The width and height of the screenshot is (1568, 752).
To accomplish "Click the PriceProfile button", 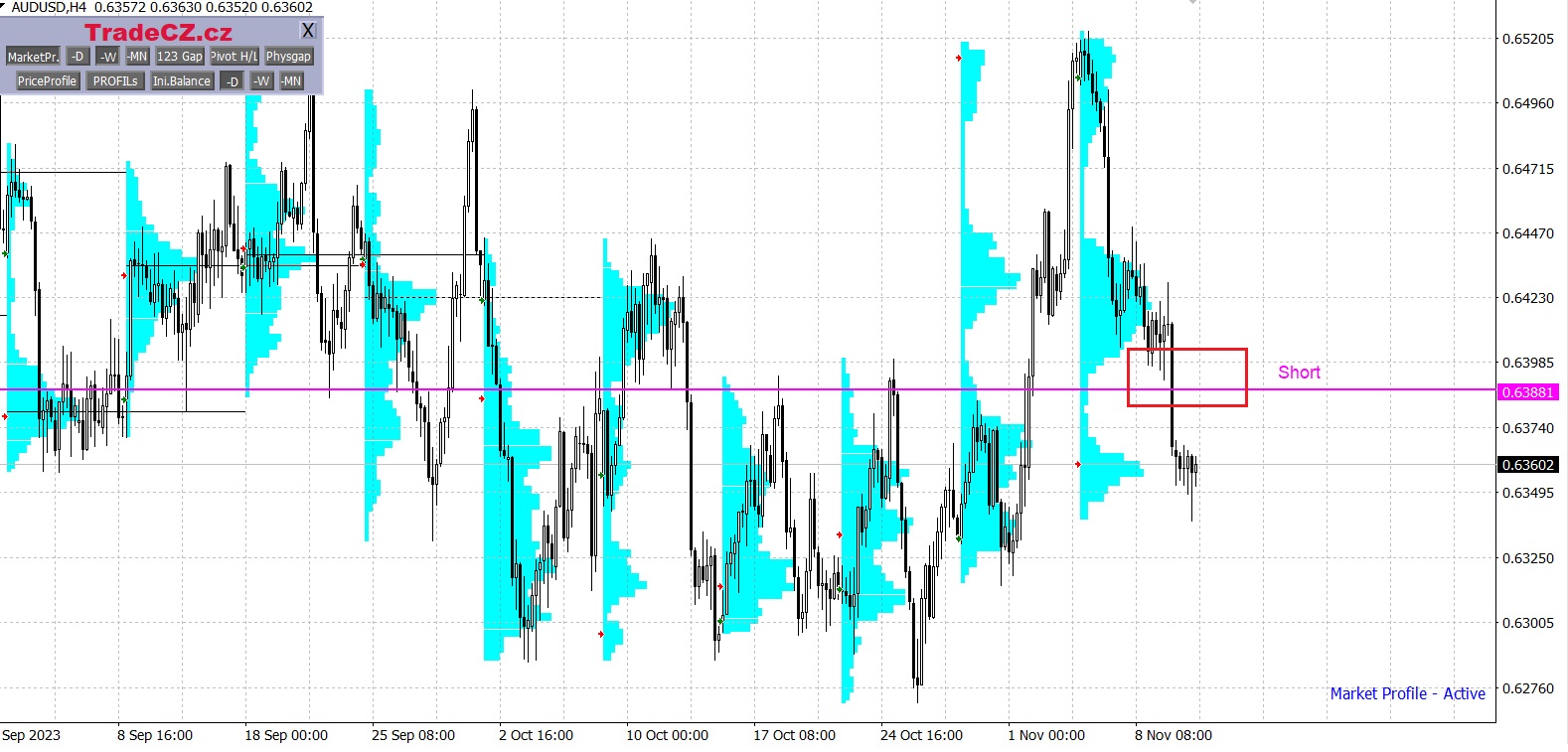I will 47,81.
